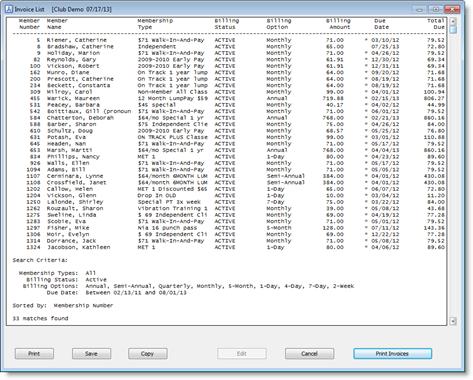Maximize the Invoice List window
Viewport: 473px width, 380px height.
pos(435,9)
